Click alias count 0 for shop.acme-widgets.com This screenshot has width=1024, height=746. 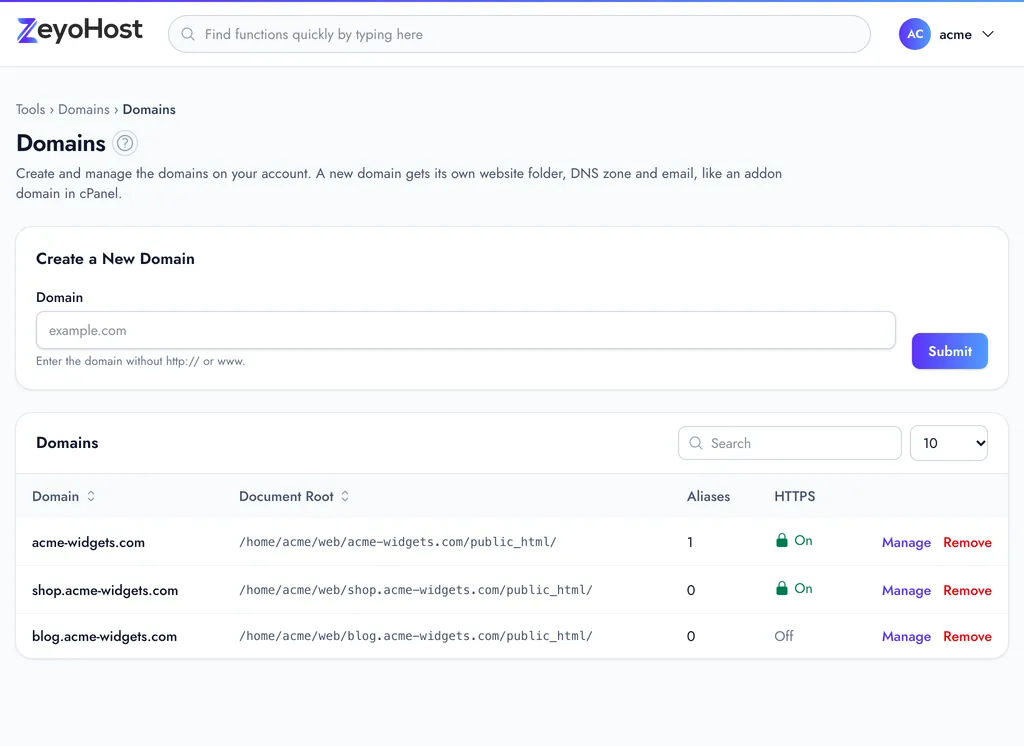click(x=691, y=590)
